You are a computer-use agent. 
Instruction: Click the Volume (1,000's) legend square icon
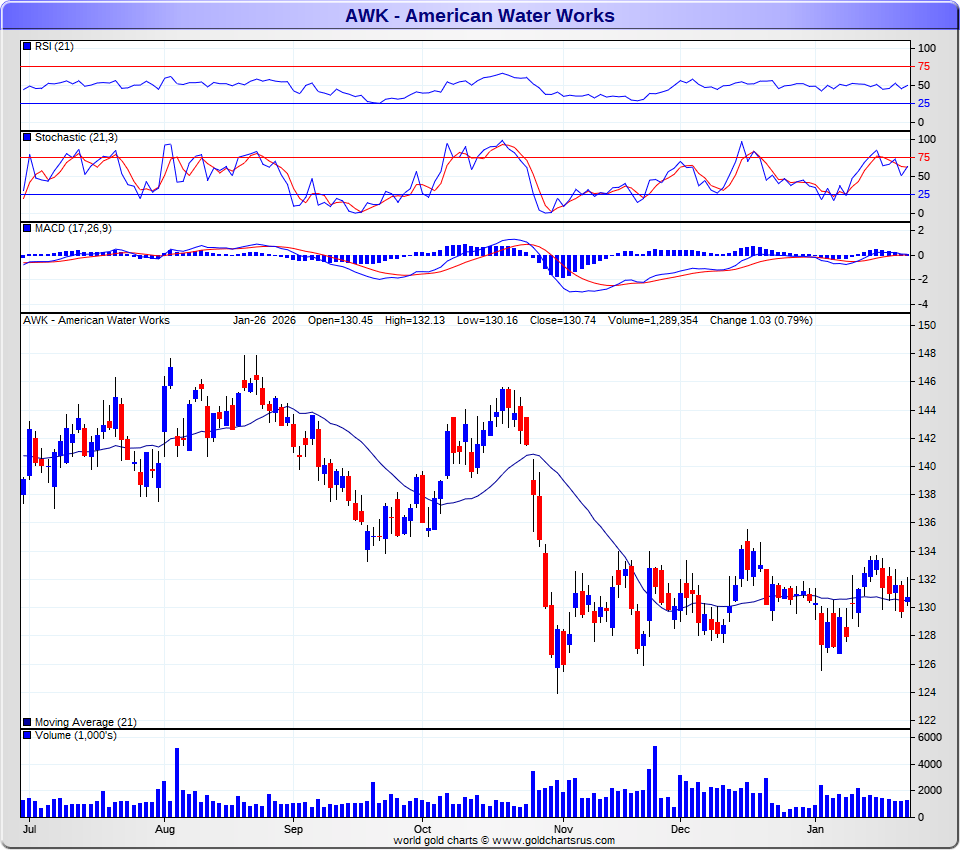(x=27, y=736)
